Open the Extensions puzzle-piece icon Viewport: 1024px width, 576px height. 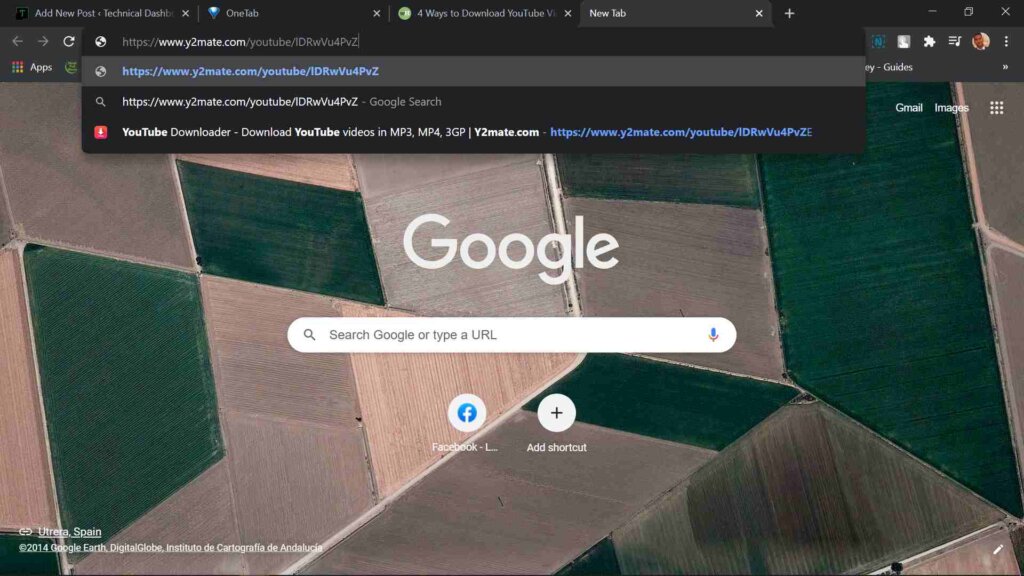tap(929, 42)
